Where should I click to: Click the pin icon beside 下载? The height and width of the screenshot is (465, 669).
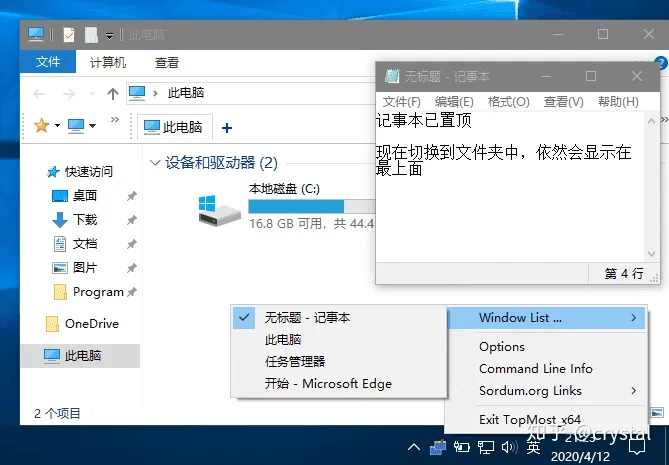(x=132, y=220)
